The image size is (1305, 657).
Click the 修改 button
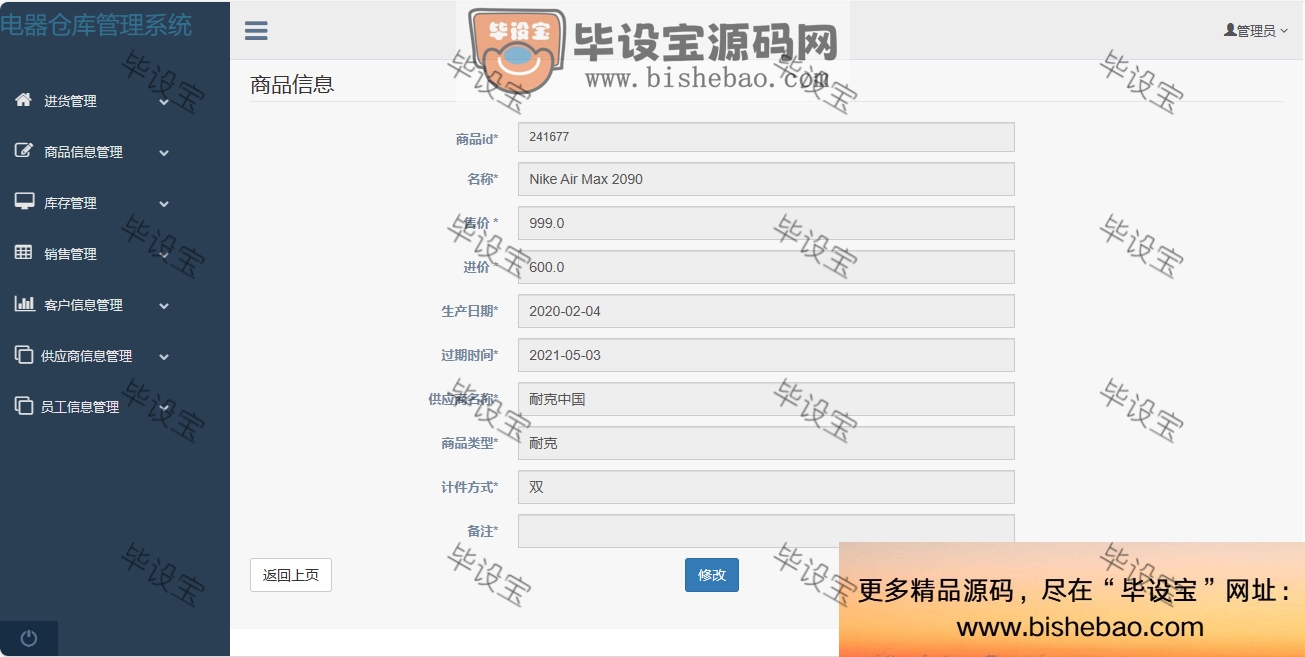(712, 575)
